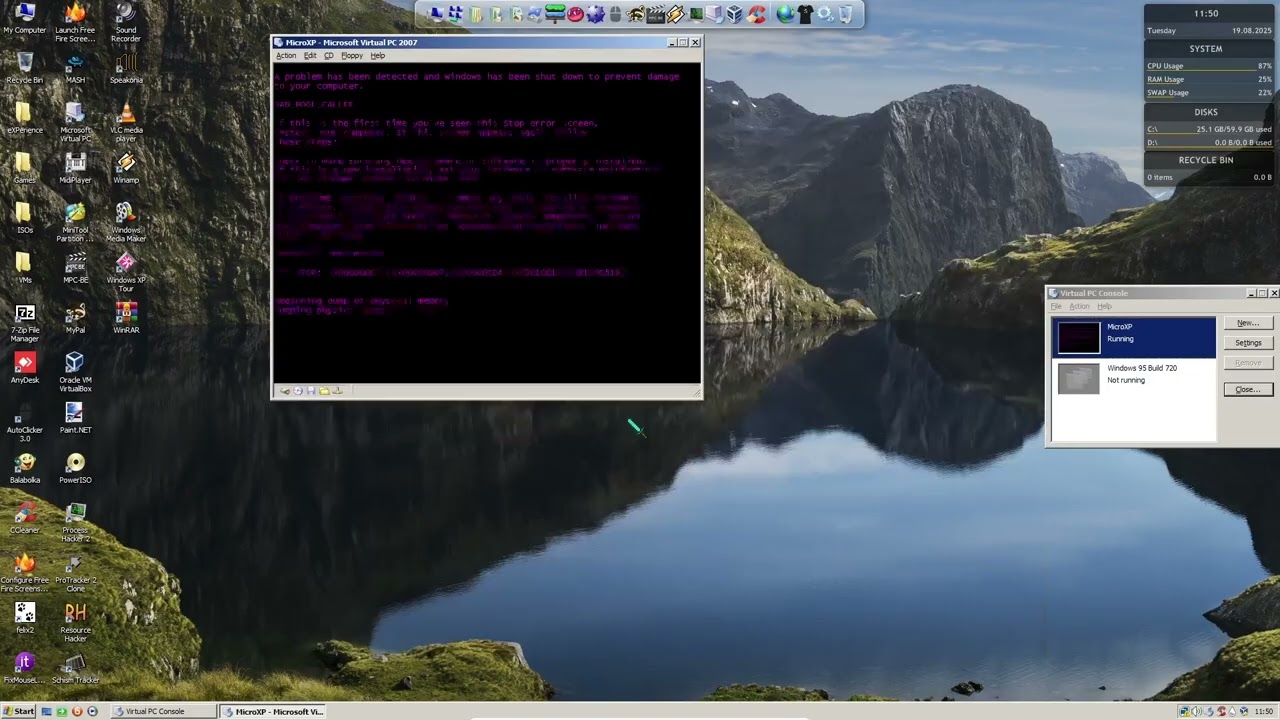The height and width of the screenshot is (720, 1280).
Task: Select the Windows XP Tour shortcut
Action: (125, 272)
